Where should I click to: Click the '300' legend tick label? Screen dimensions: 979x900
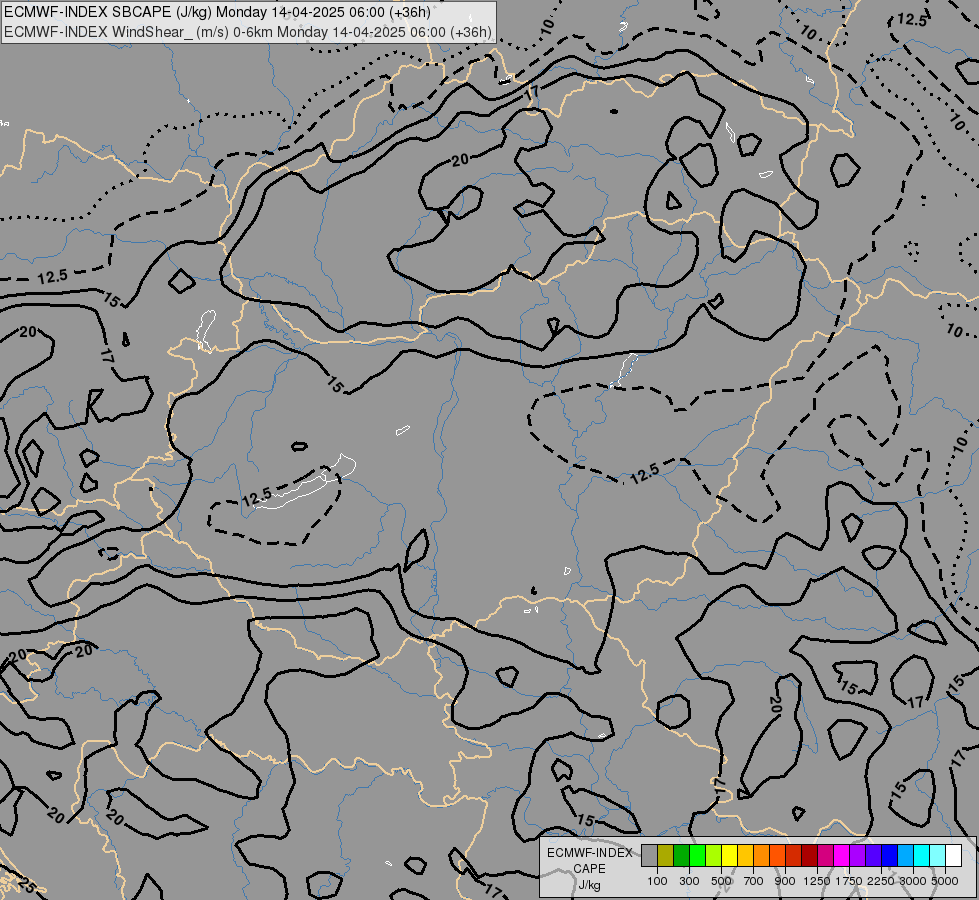[689, 881]
